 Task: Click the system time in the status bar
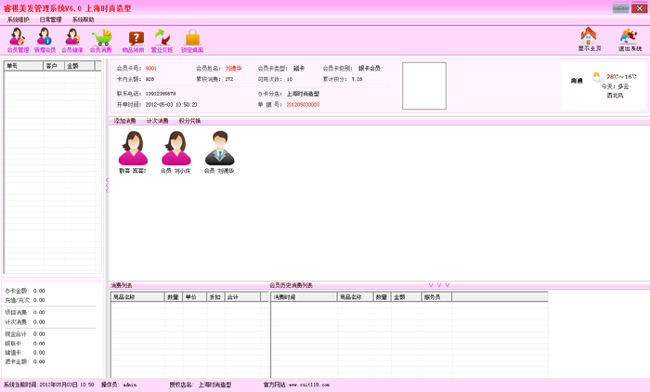49,385
